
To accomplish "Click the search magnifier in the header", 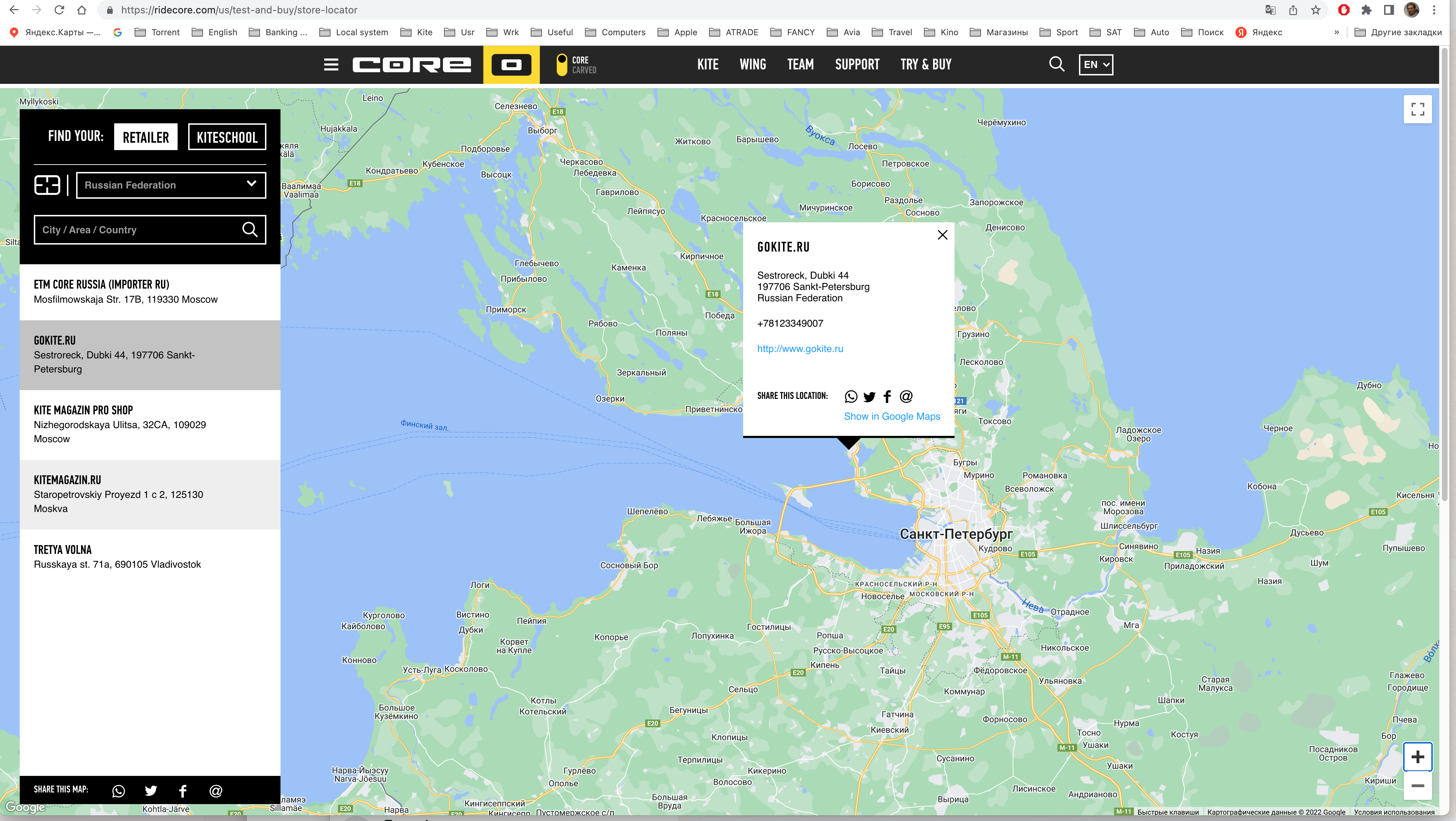I will (1056, 64).
